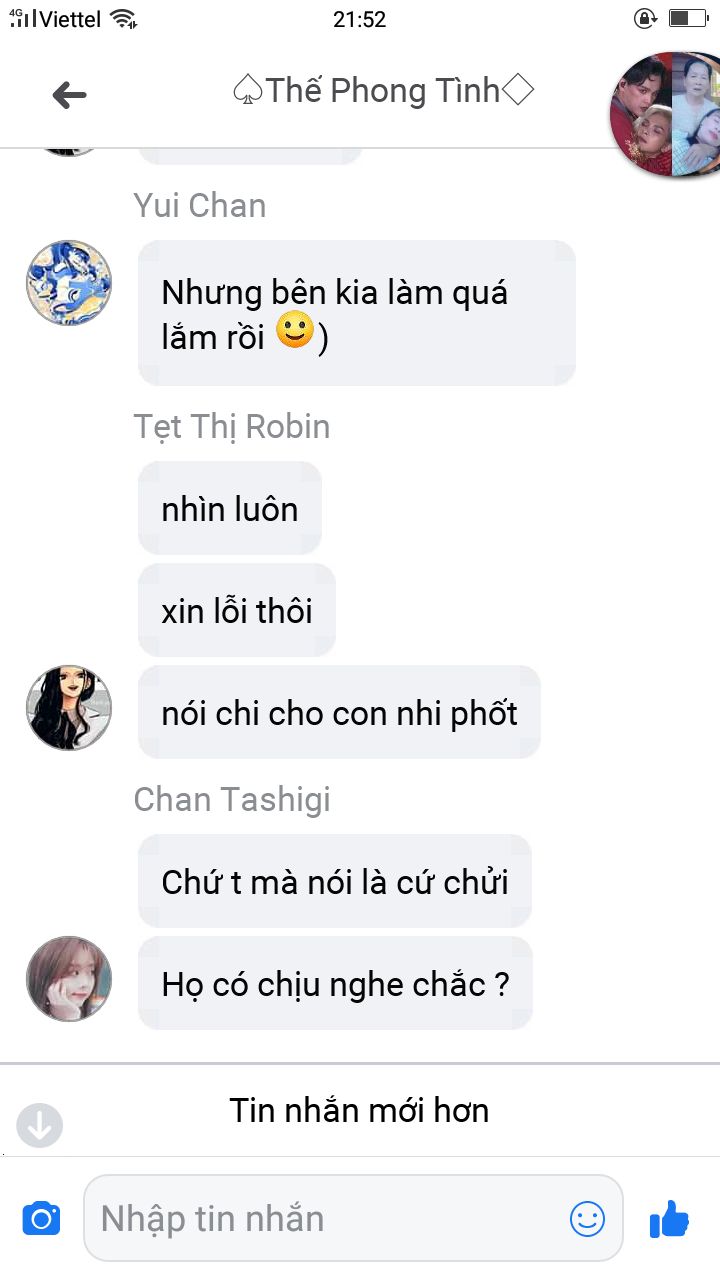Select the 'nói chi cho con nhi phốt' message
Viewport: 720px width, 1280px height.
point(339,712)
